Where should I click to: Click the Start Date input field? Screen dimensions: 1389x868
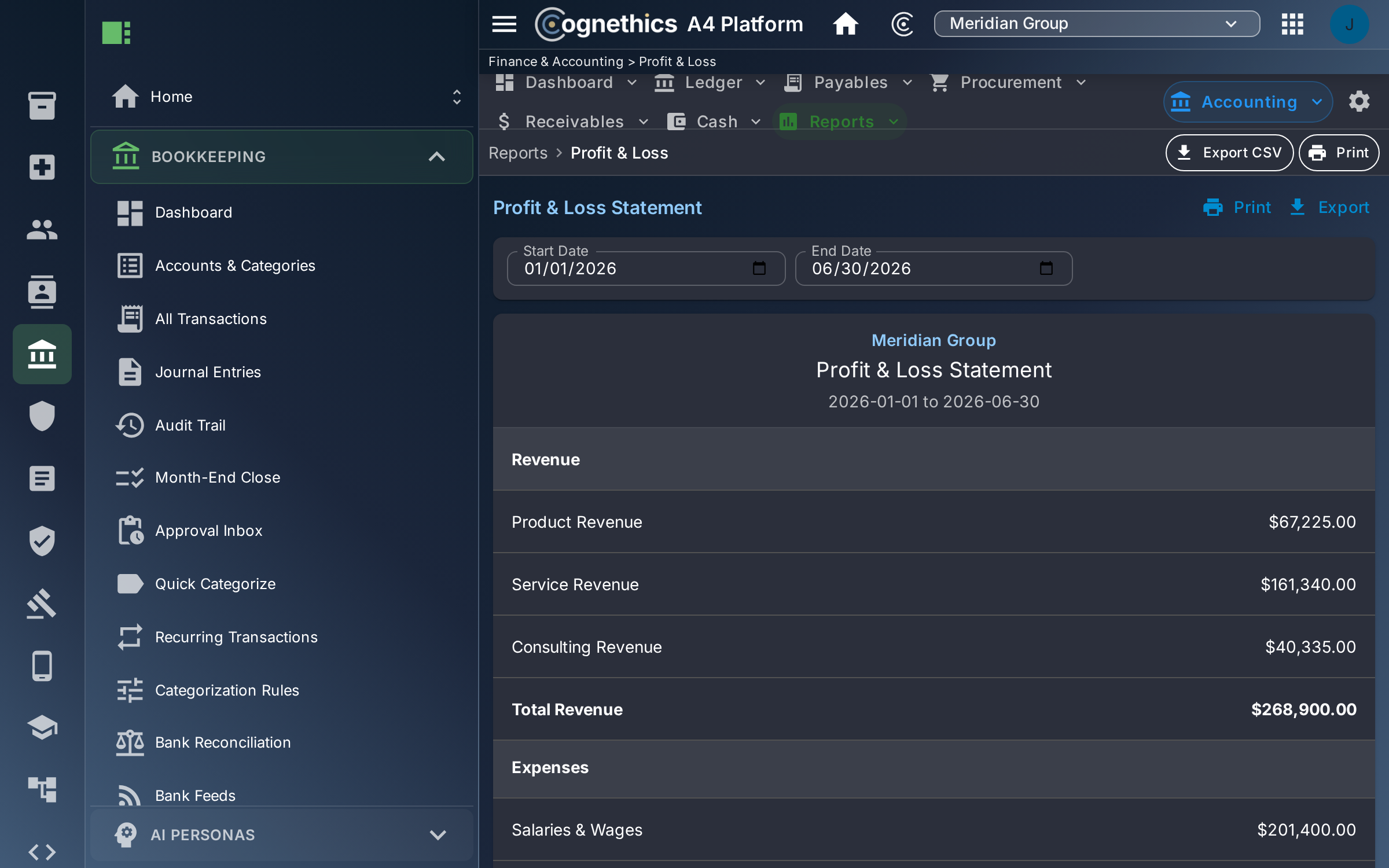click(646, 268)
